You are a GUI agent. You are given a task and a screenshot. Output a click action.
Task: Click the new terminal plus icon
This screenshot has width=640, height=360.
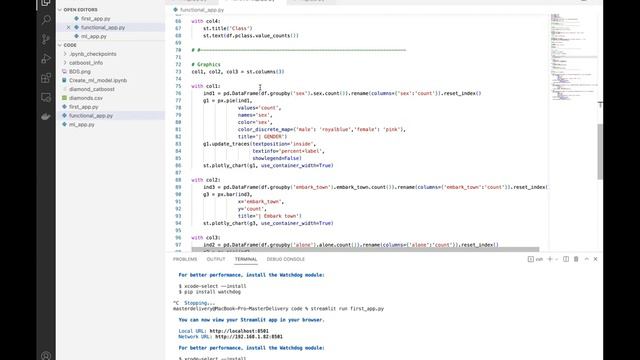tap(550, 259)
